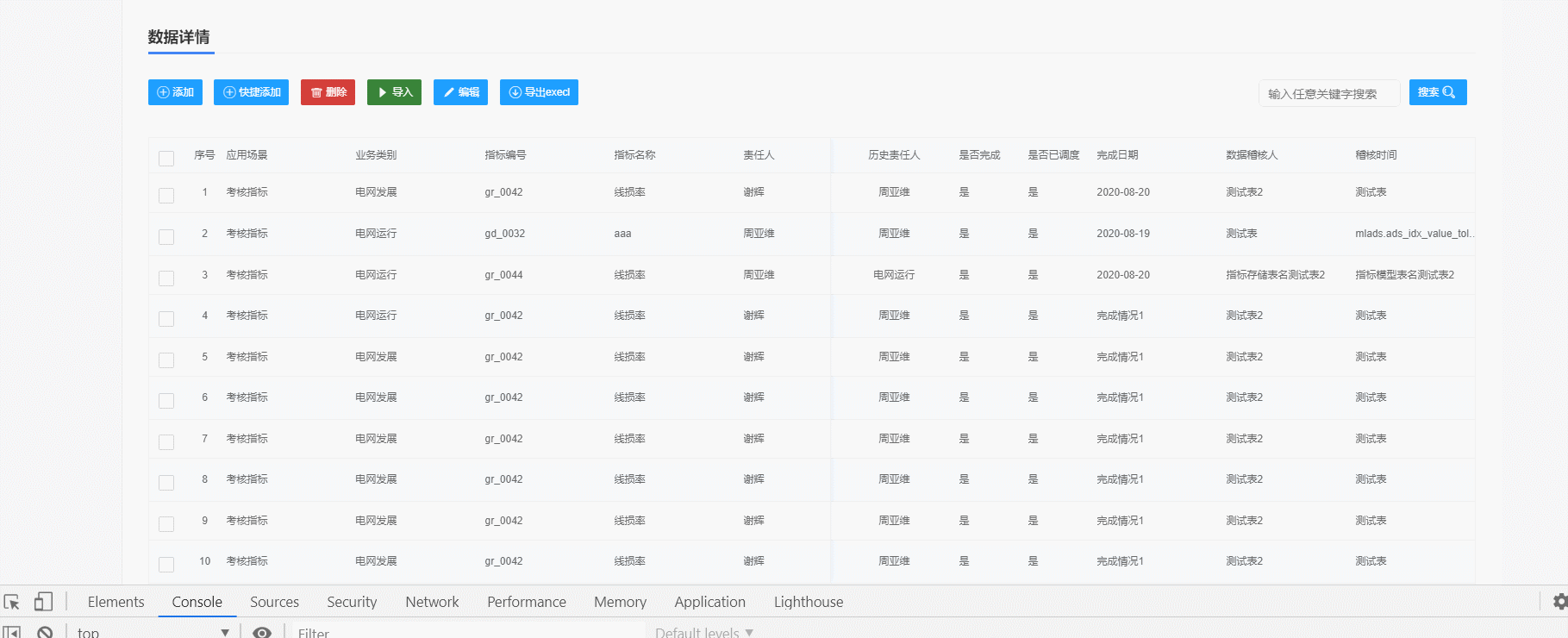Click the 历史责任人 column header
Viewport: 1568px width, 638px height.
click(x=894, y=155)
